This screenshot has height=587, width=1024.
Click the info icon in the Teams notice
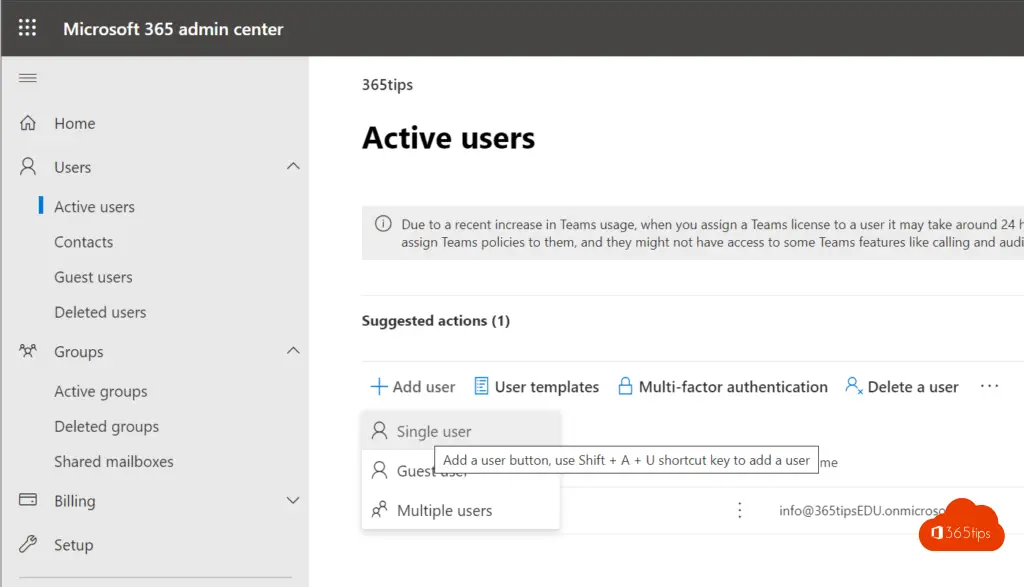click(383, 225)
